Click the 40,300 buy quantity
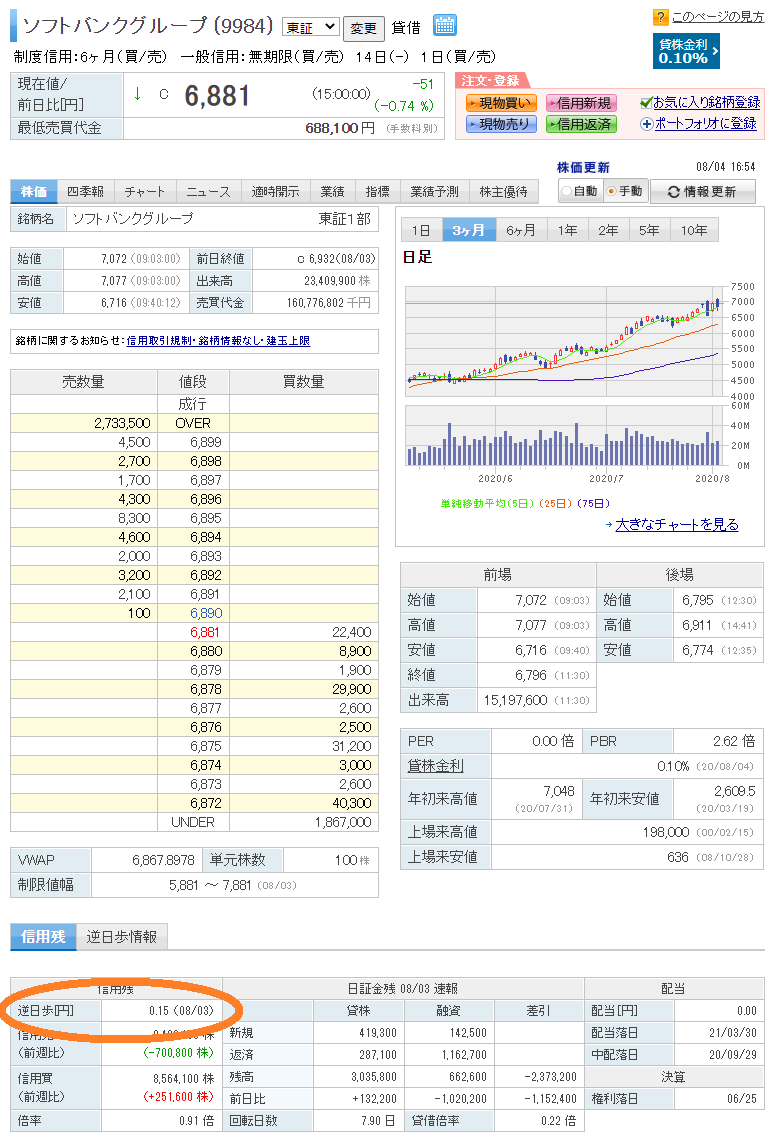This screenshot has height=1143, width=773. 351,803
